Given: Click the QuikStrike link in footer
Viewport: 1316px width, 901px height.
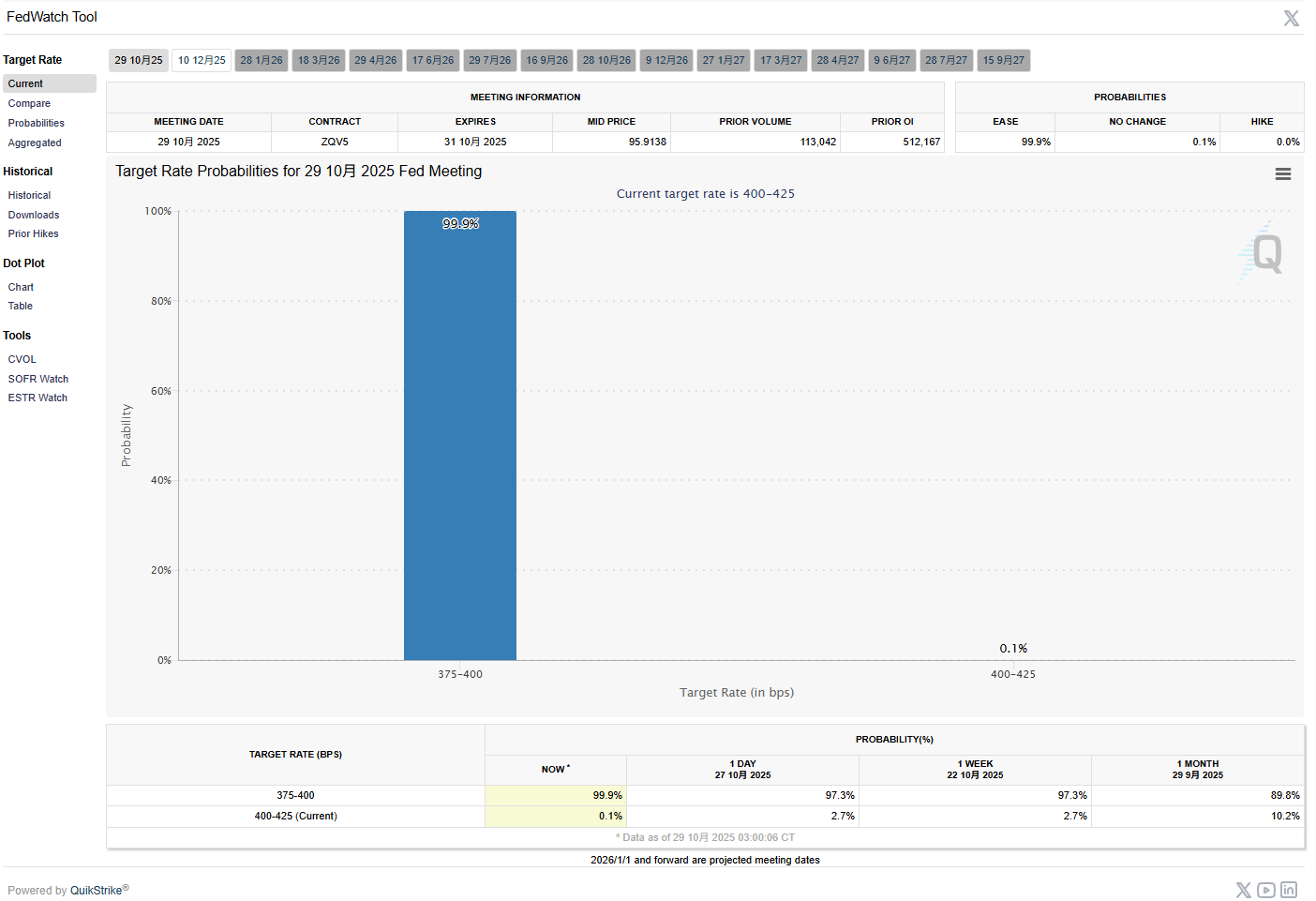Looking at the screenshot, I should (96, 891).
